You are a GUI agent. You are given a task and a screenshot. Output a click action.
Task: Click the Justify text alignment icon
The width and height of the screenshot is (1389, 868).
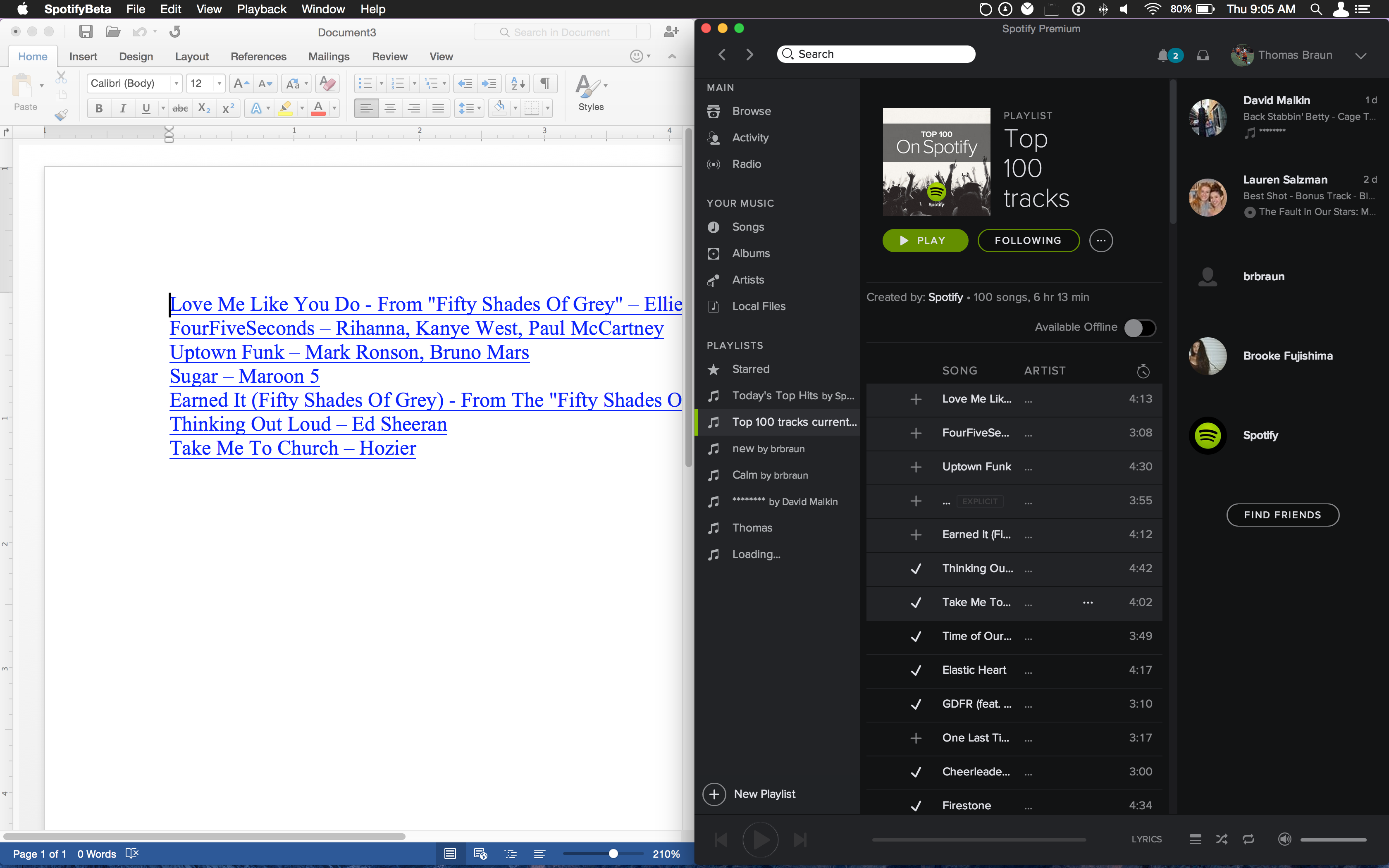point(438,108)
